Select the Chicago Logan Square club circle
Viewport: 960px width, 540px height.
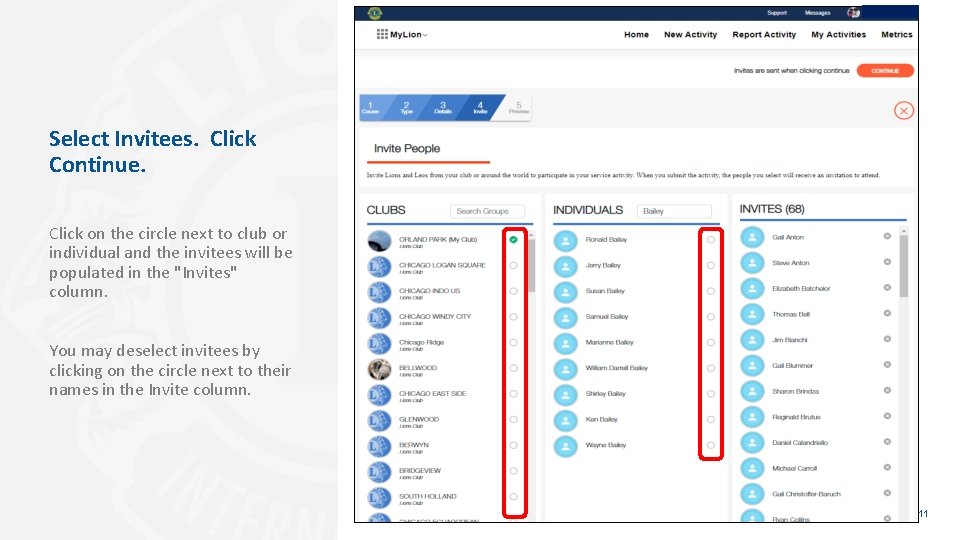pyautogui.click(x=513, y=265)
